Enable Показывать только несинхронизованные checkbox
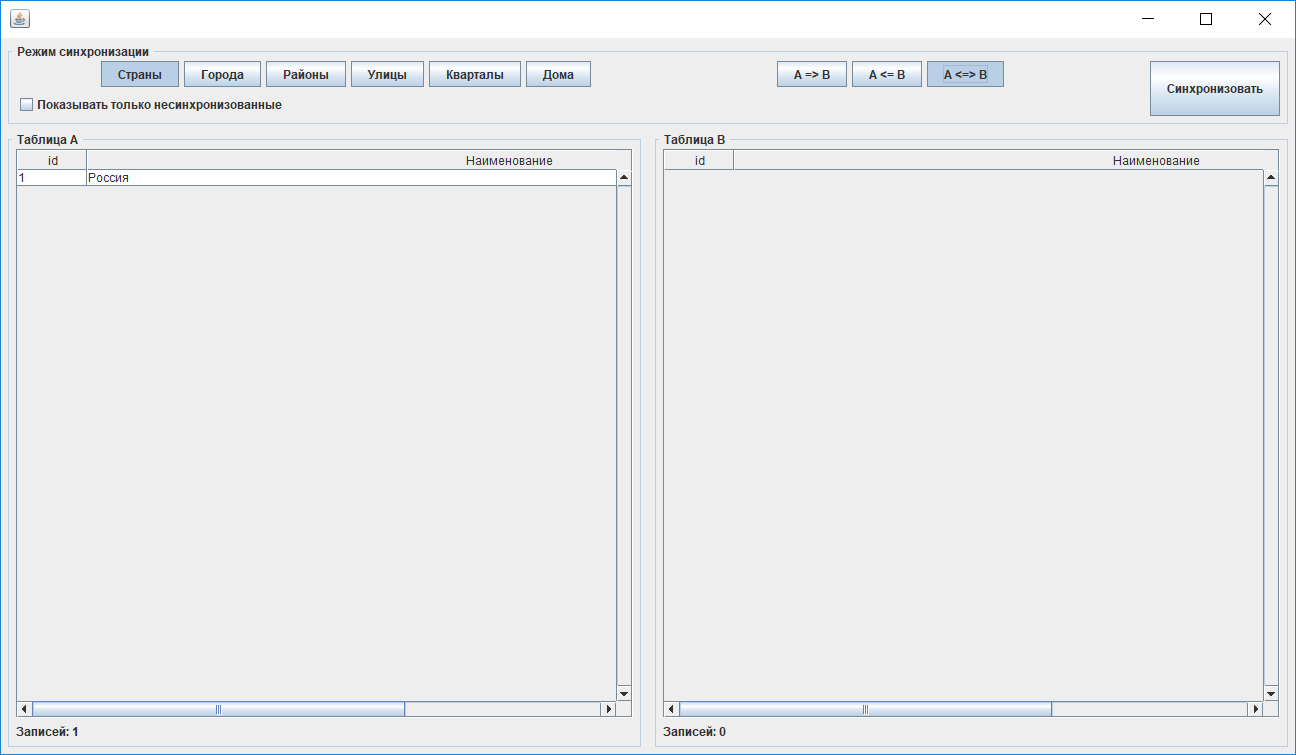This screenshot has height=755, width=1296. [26, 103]
